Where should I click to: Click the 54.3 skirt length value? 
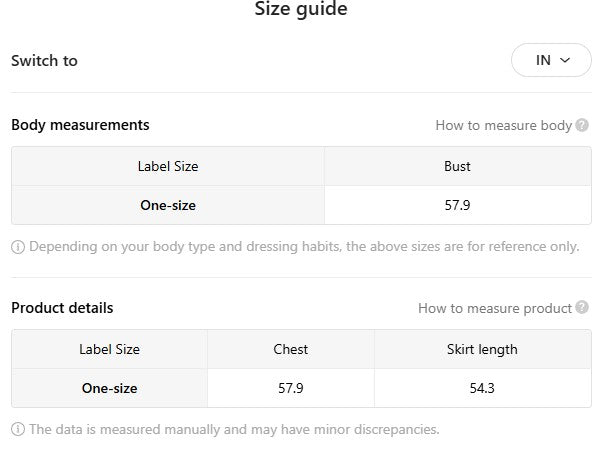pos(482,388)
